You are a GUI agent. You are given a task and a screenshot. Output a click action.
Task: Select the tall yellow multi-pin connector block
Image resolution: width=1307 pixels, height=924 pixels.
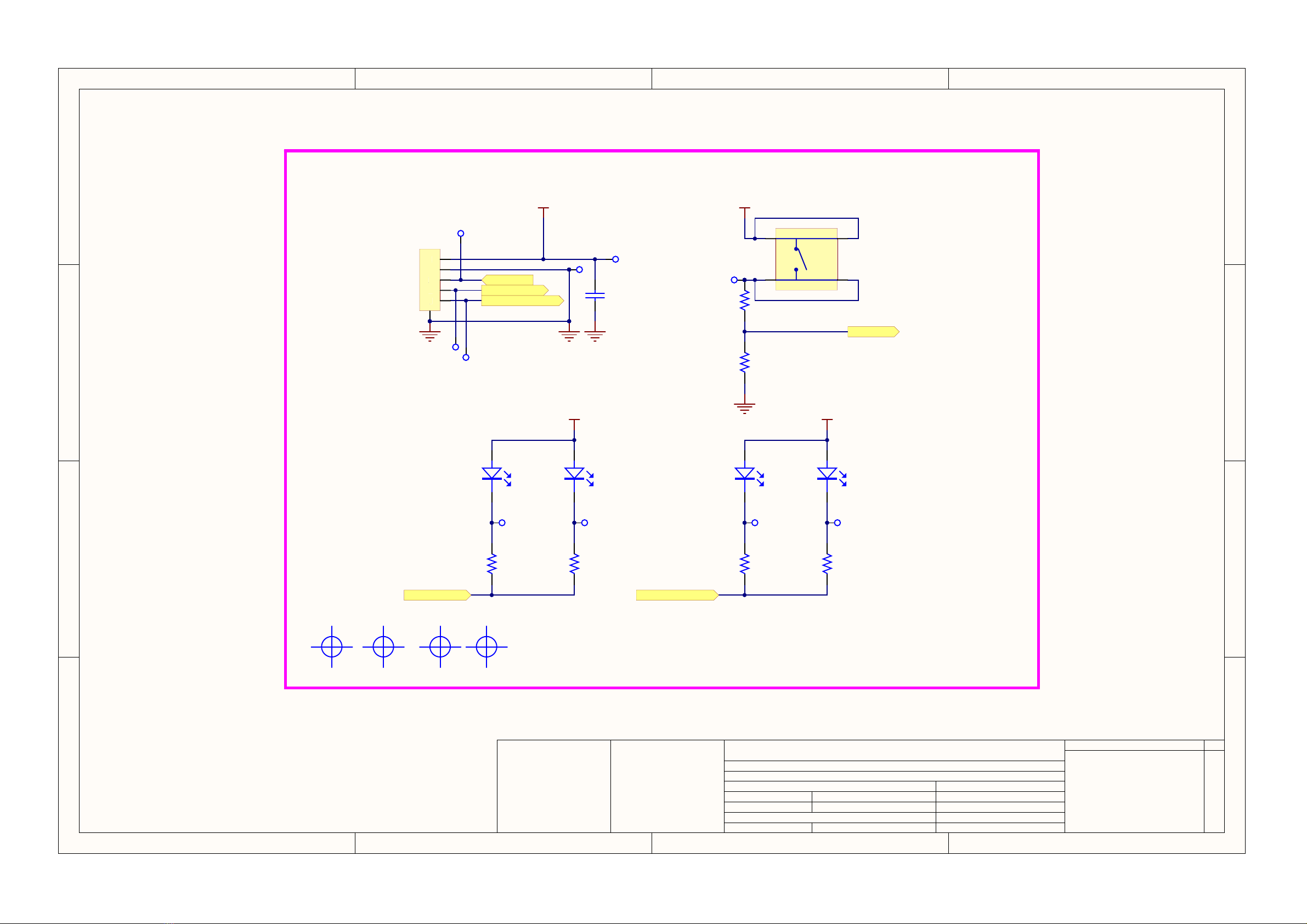click(x=430, y=280)
